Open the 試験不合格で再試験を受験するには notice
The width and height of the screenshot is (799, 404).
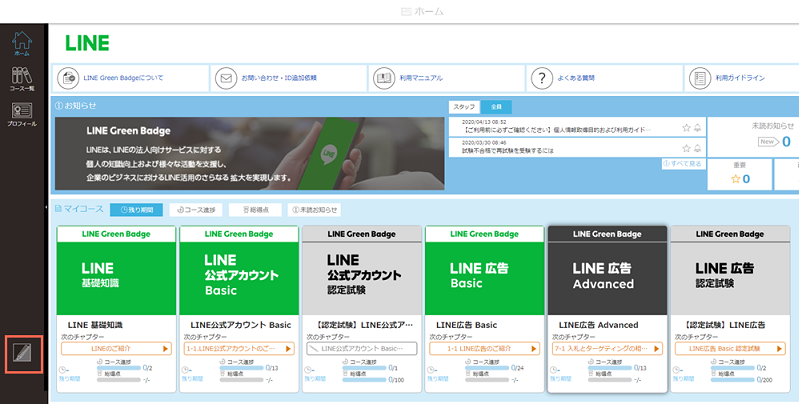(x=508, y=151)
